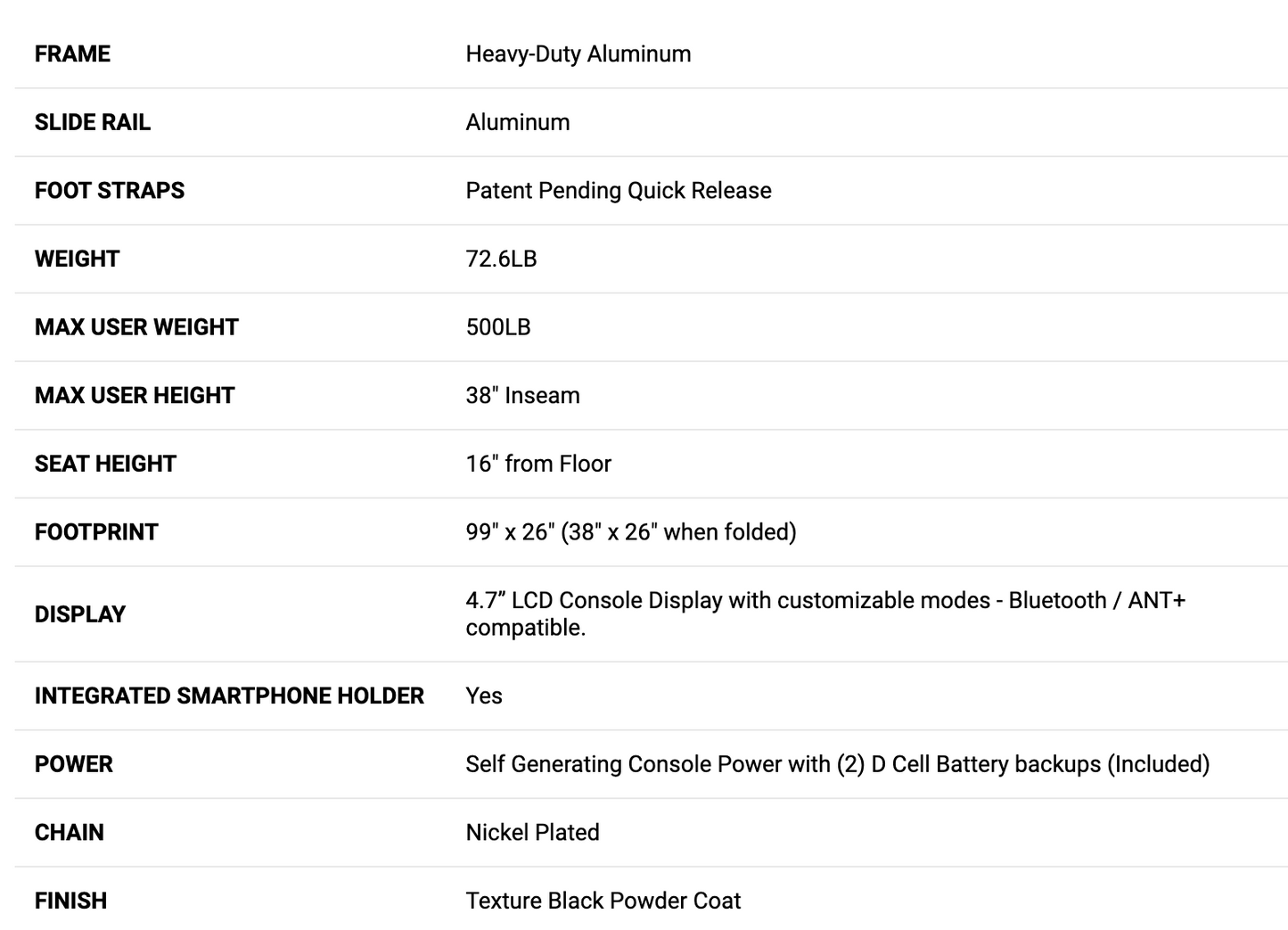Click the 72.6LB weight value
The height and width of the screenshot is (930, 1288).
tap(501, 259)
